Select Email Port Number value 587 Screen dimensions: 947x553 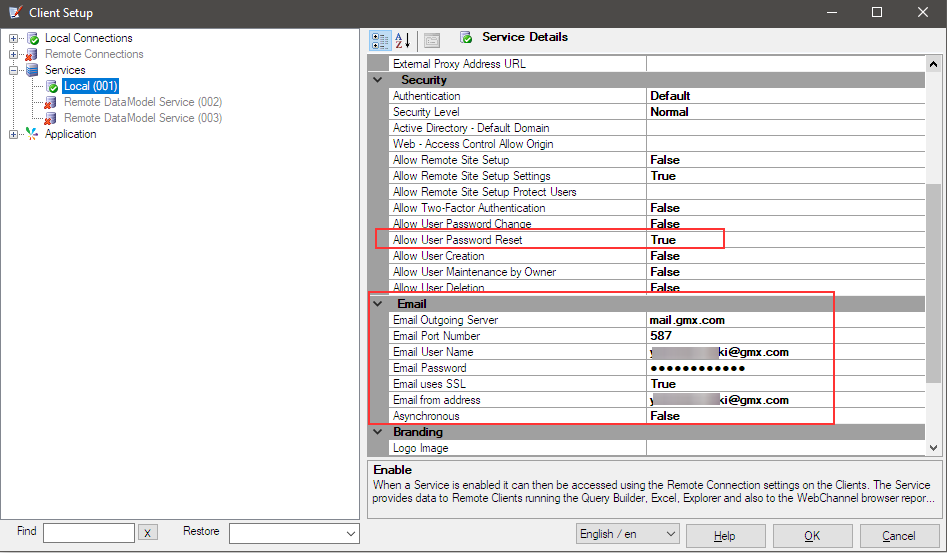coord(661,336)
